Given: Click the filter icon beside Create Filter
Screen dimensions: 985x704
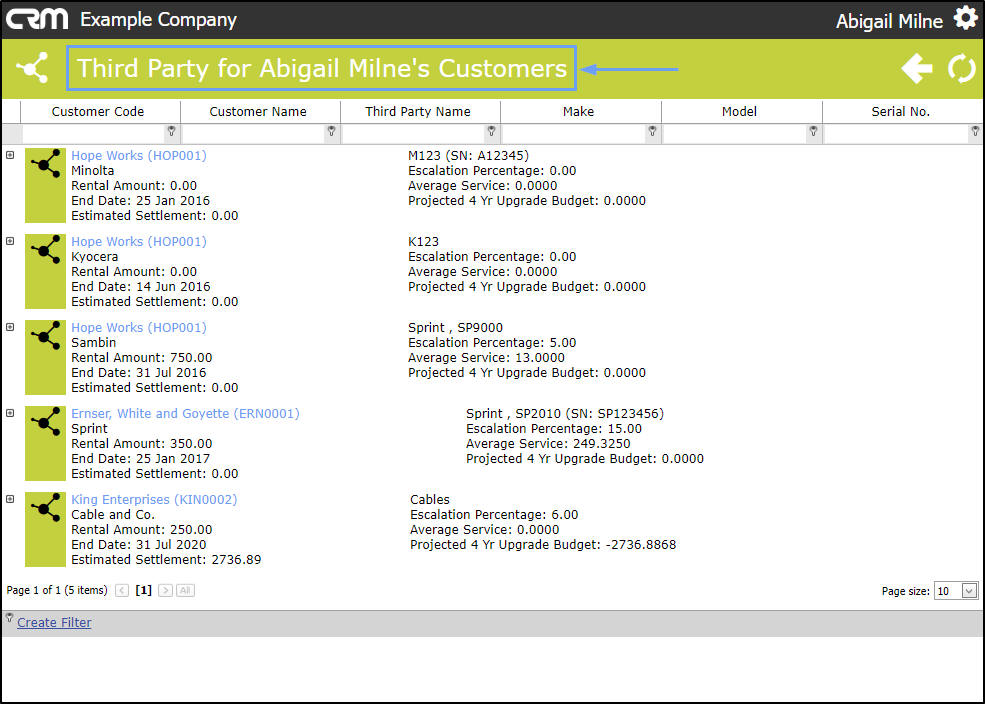Looking at the screenshot, I should click(x=9, y=618).
